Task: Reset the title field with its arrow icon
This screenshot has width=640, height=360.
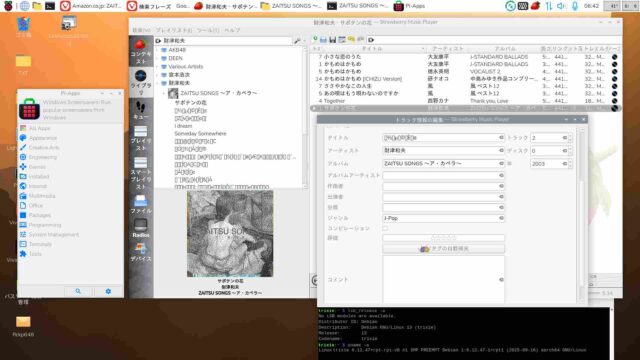Action: [501, 138]
